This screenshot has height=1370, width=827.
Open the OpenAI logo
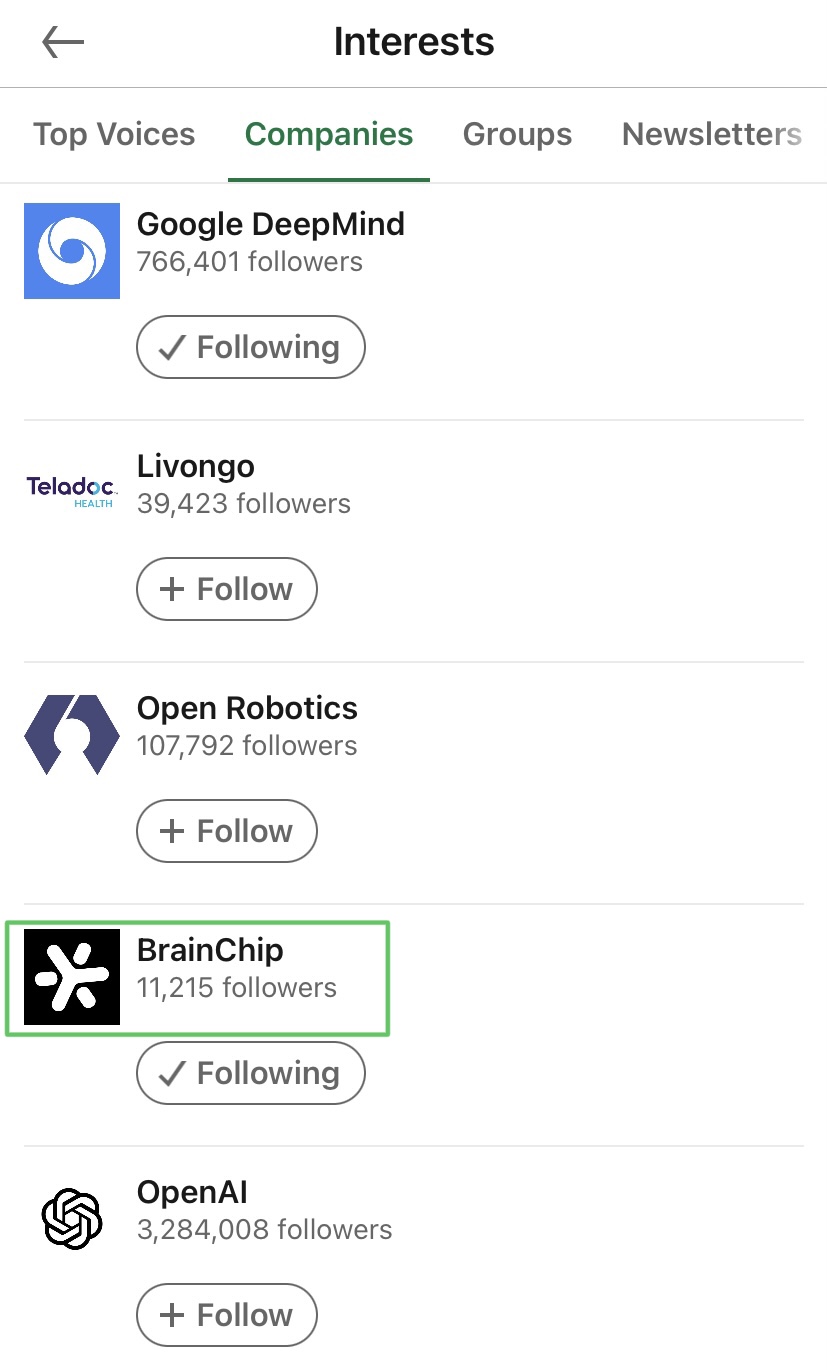pyautogui.click(x=72, y=1219)
